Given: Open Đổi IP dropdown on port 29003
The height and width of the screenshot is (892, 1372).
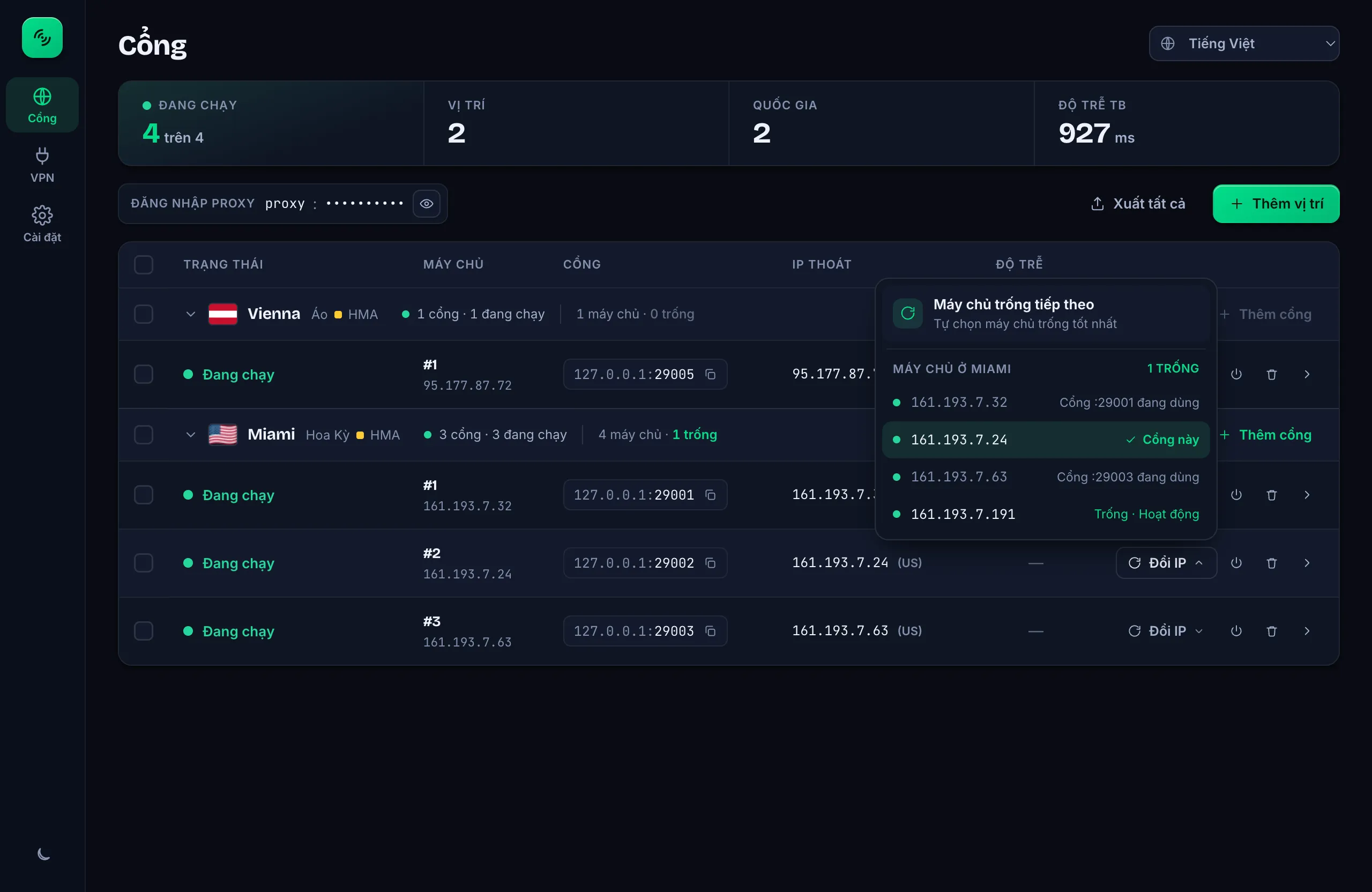Looking at the screenshot, I should tap(1166, 631).
